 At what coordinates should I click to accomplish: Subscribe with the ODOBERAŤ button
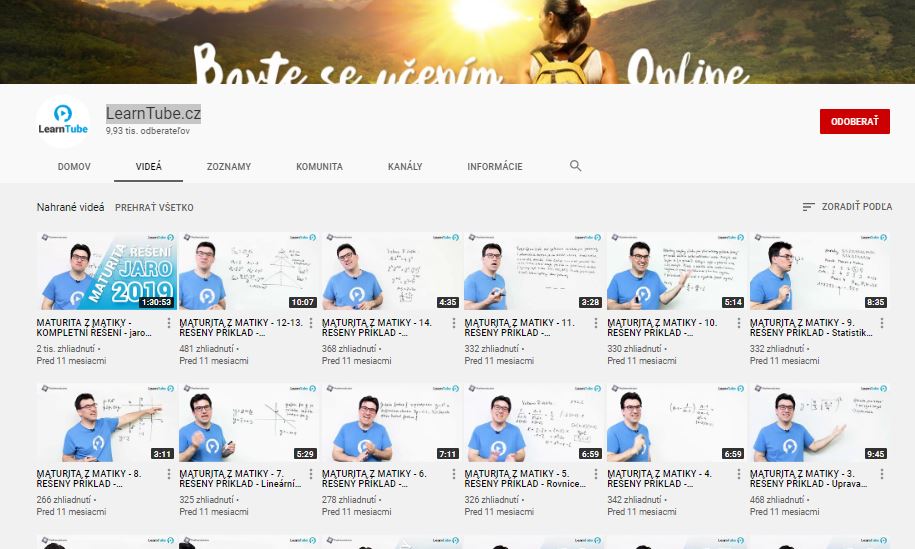[854, 121]
